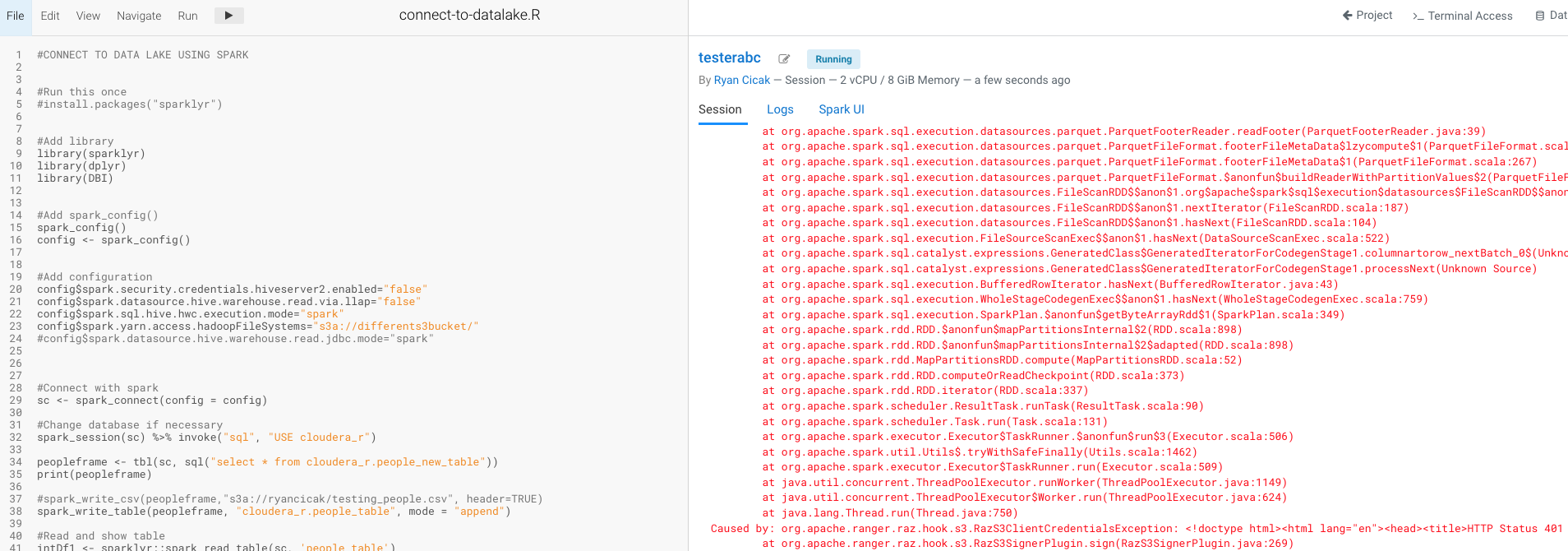Viewport: 1568px width, 551px height.
Task: Click the ResultTask.runTask stack trace line
Action: (x=982, y=406)
